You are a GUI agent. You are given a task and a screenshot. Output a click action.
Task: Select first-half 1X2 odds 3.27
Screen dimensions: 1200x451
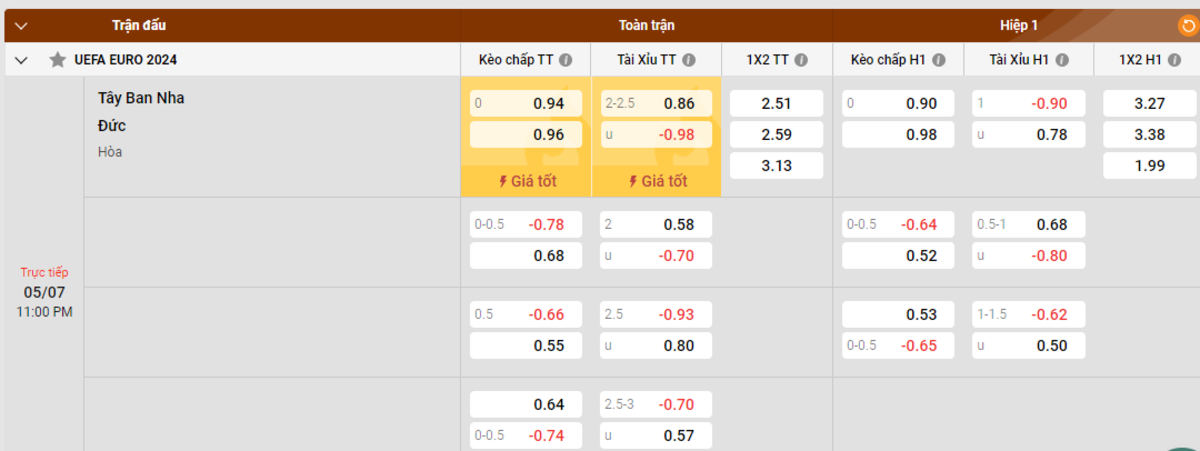[x=1149, y=104]
